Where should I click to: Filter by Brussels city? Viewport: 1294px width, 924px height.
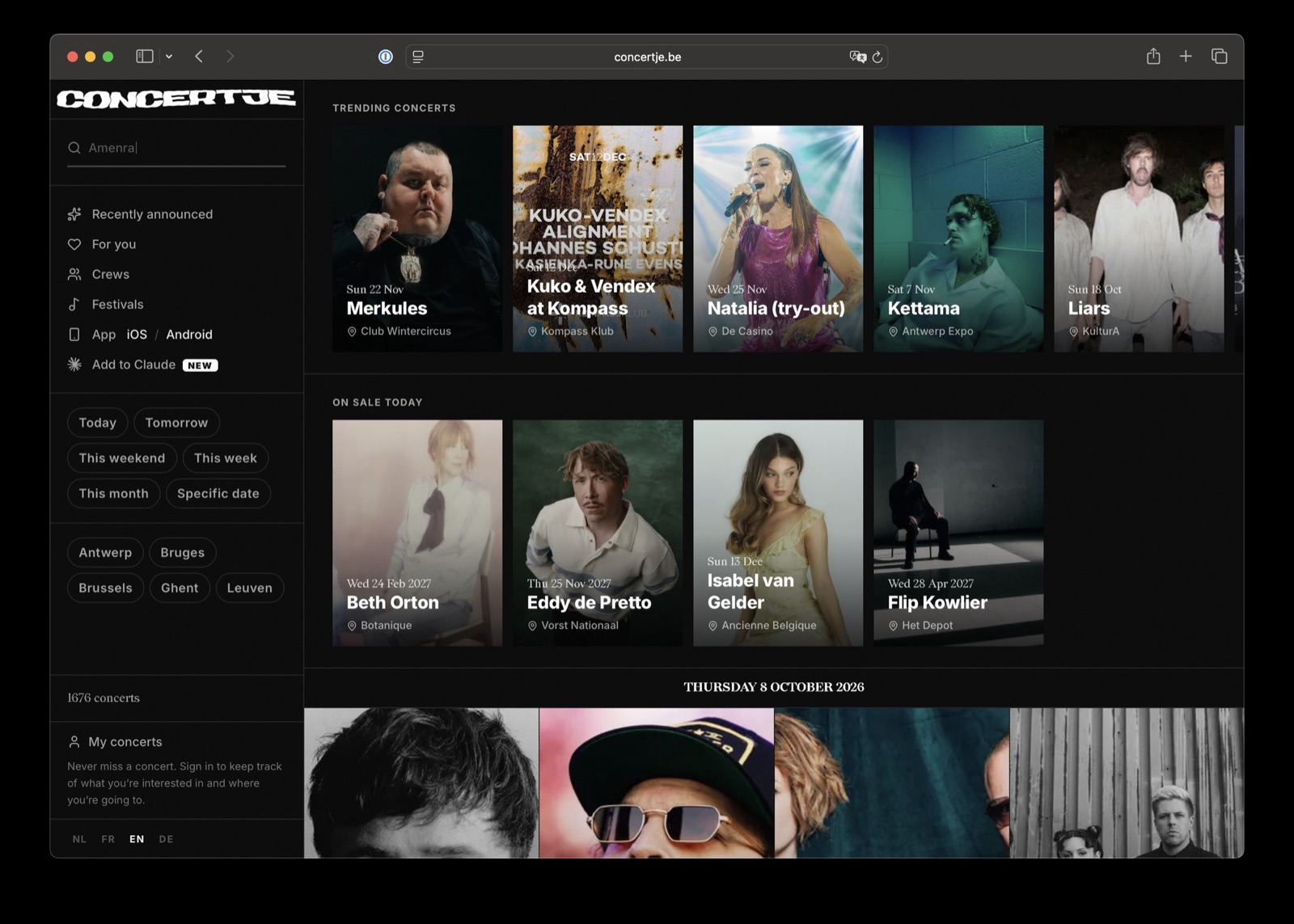tap(105, 589)
